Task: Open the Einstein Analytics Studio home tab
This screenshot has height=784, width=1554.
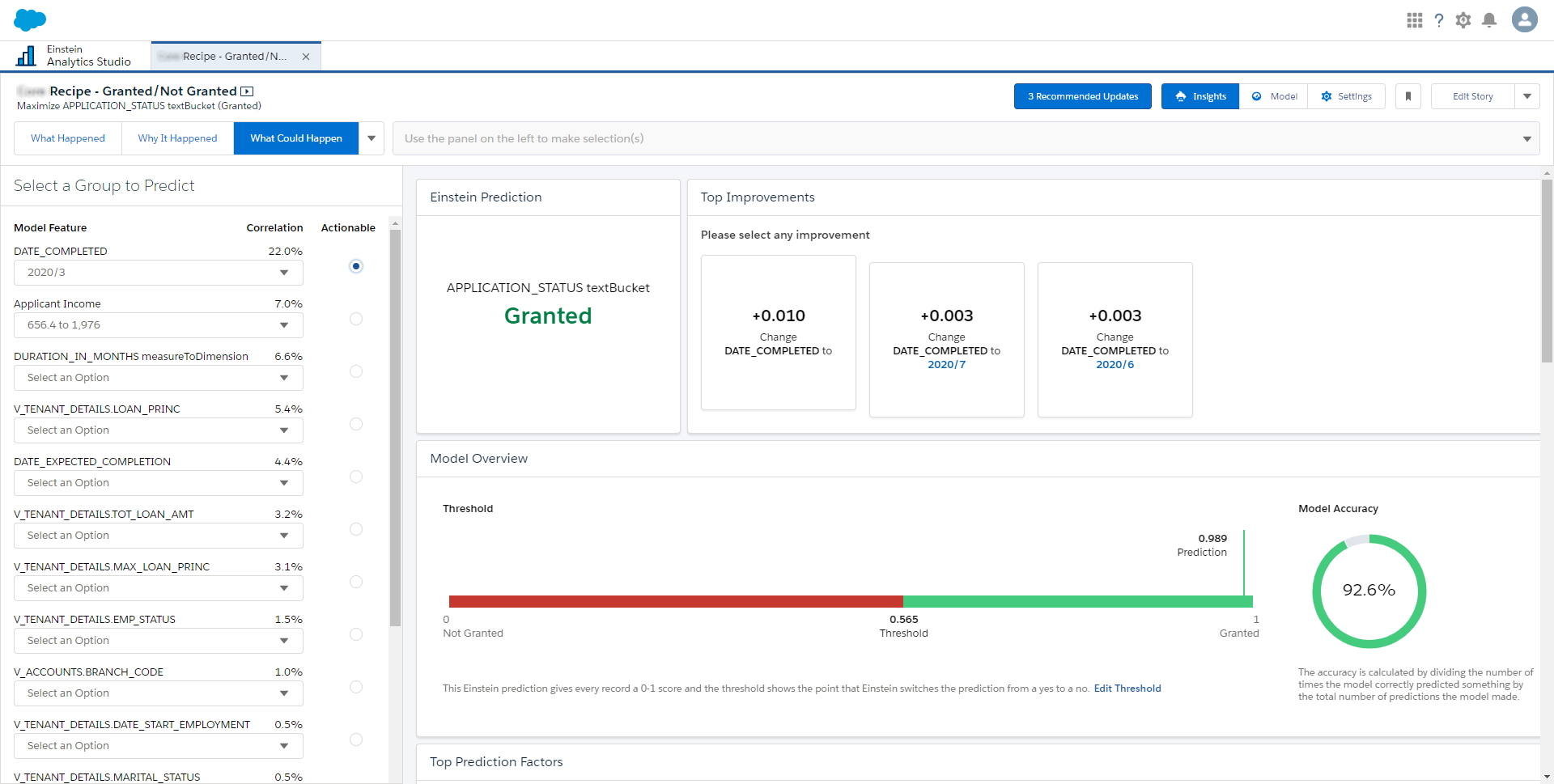Action: (74, 56)
